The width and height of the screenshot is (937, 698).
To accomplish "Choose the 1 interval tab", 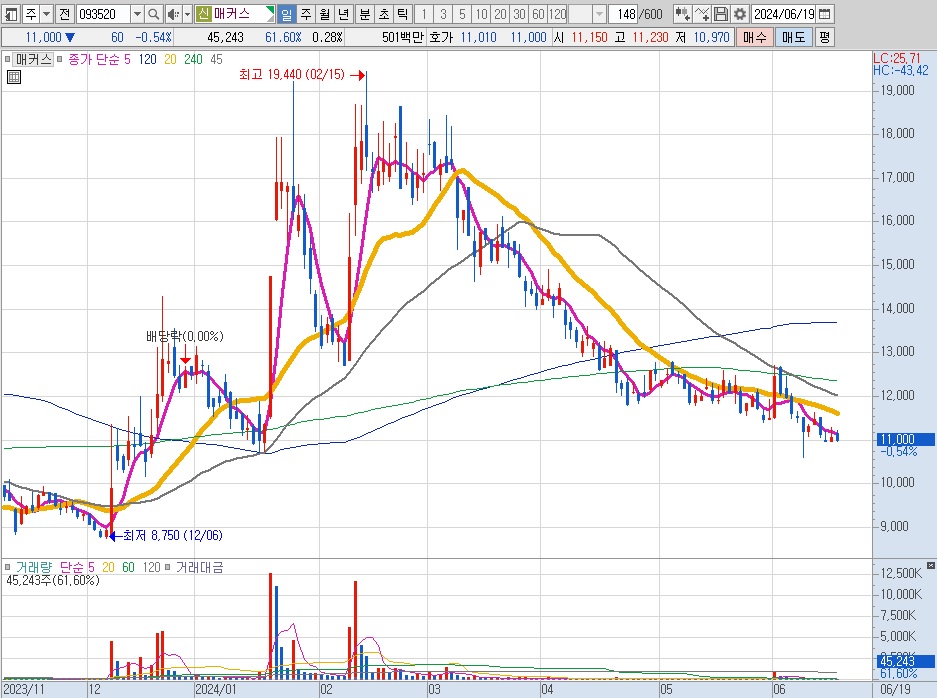I will (424, 14).
